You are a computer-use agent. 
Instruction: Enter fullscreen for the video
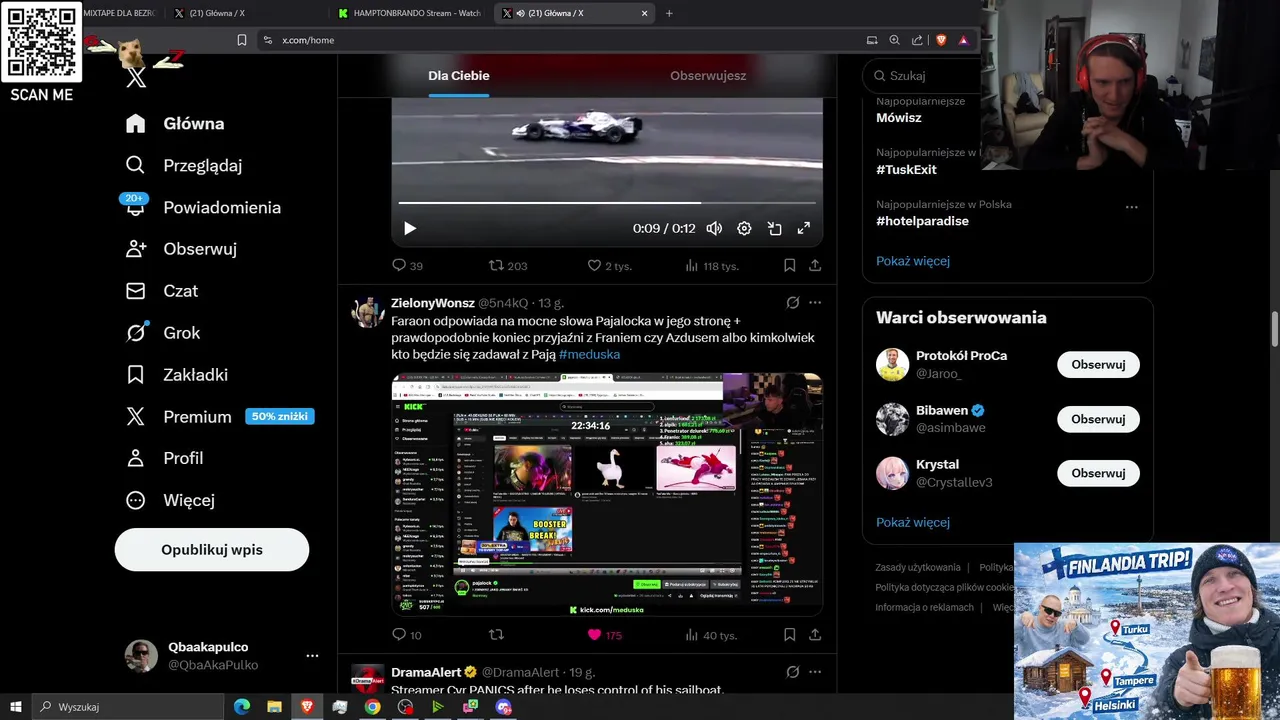(803, 228)
